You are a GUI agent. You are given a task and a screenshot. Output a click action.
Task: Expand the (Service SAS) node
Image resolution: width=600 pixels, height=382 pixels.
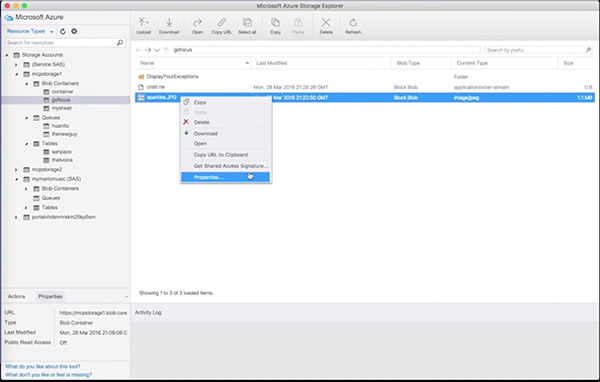click(16, 65)
